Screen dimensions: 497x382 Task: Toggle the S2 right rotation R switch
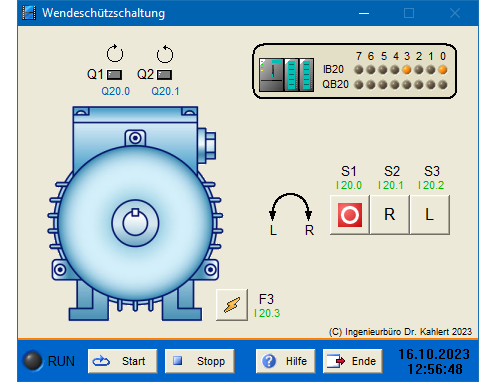pos(390,215)
